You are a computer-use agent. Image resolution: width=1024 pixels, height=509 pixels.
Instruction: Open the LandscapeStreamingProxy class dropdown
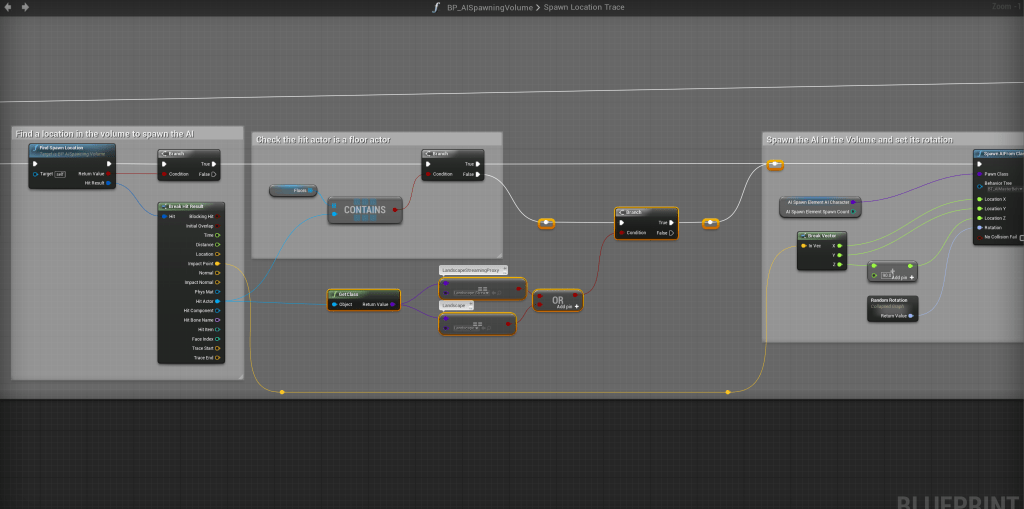tap(474, 270)
